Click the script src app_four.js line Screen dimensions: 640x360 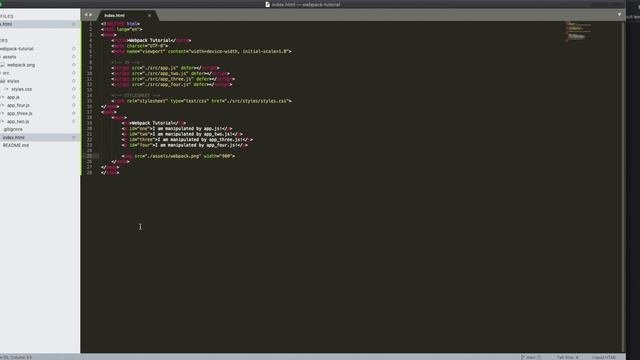point(172,84)
